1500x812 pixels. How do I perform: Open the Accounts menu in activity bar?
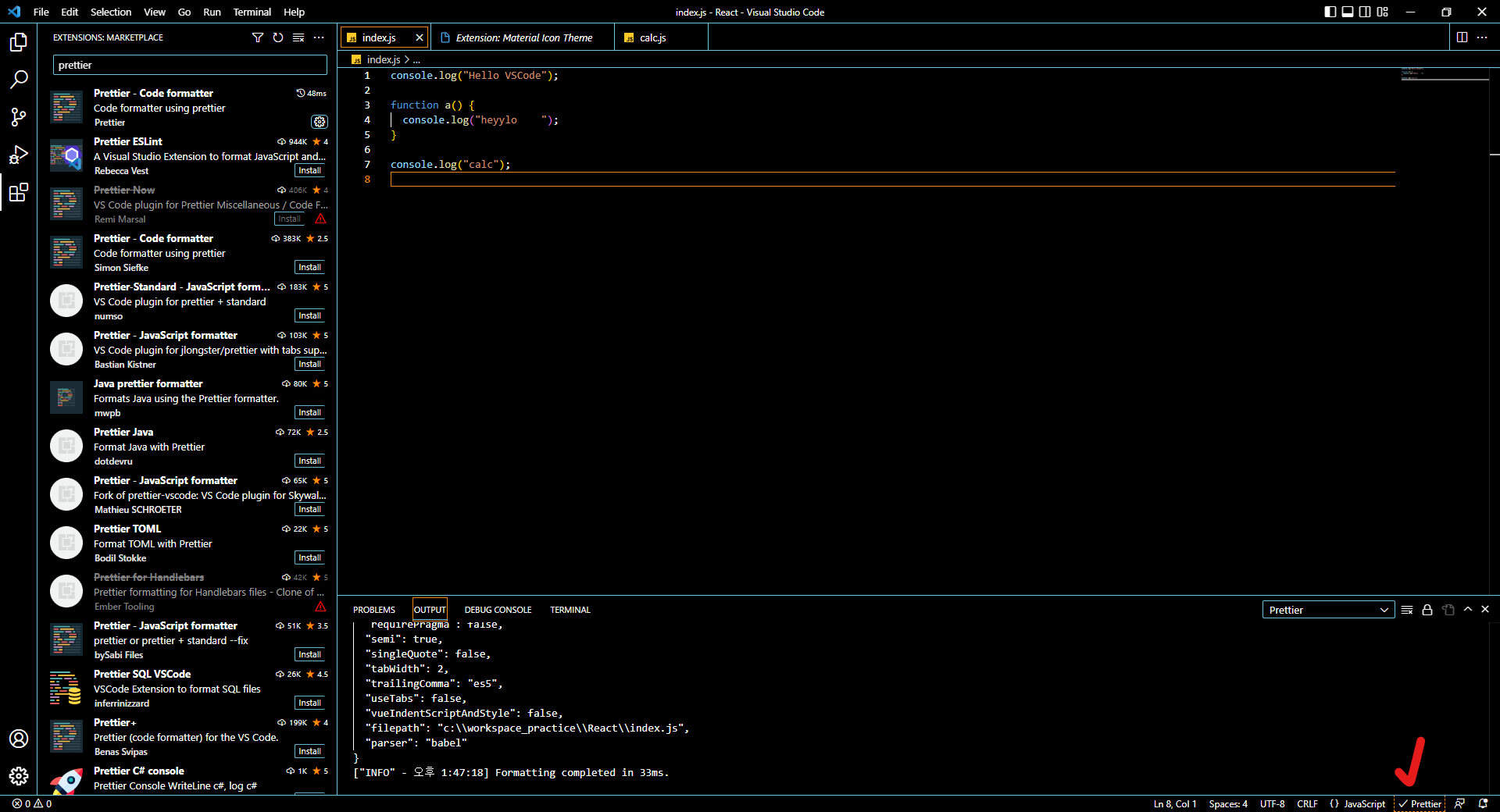(19, 739)
